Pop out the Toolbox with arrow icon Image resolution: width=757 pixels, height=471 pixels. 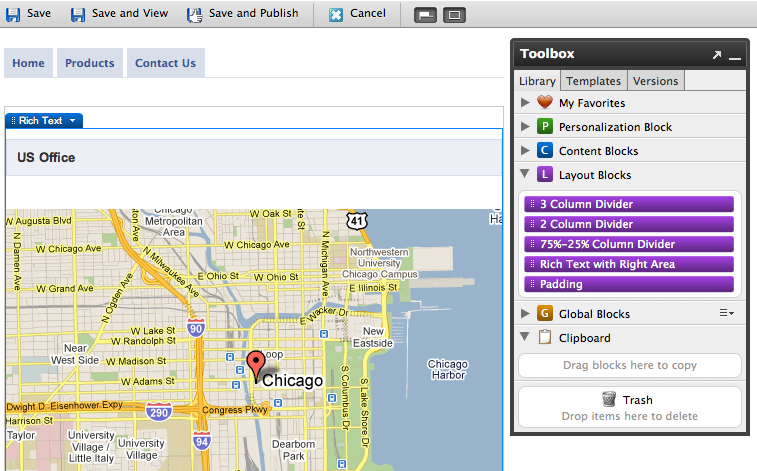[x=716, y=55]
